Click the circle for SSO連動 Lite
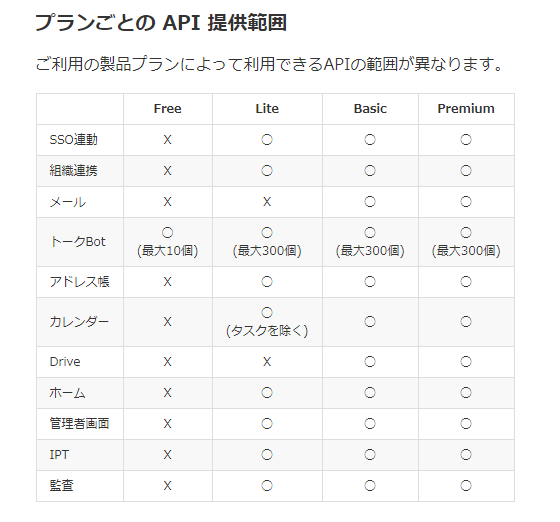This screenshot has height=522, width=560. click(x=267, y=140)
